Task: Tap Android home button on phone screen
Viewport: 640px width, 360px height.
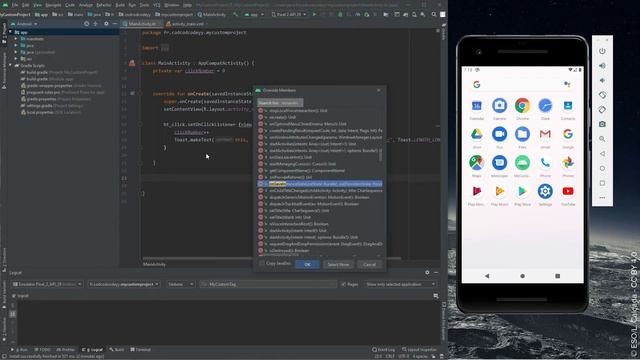Action: pos(522,276)
